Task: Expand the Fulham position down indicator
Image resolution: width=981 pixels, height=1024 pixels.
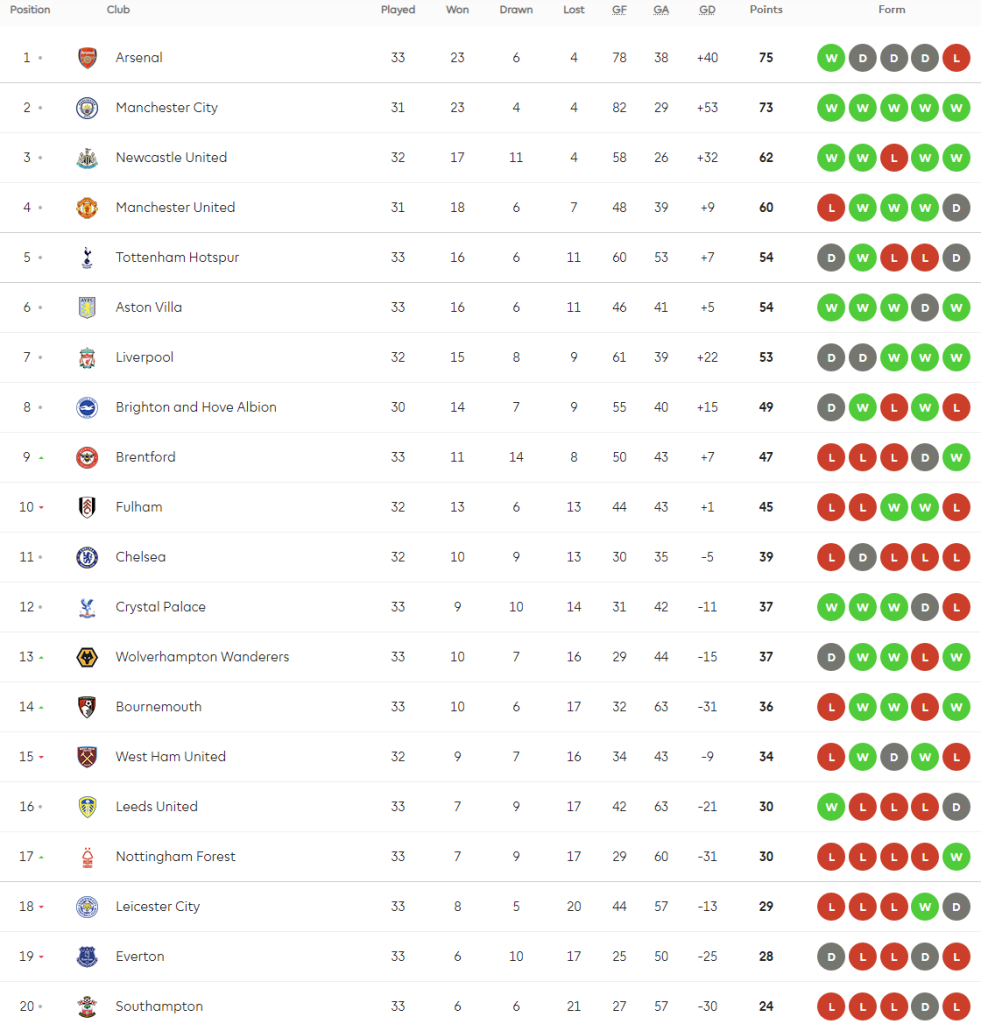Action: pyautogui.click(x=41, y=508)
